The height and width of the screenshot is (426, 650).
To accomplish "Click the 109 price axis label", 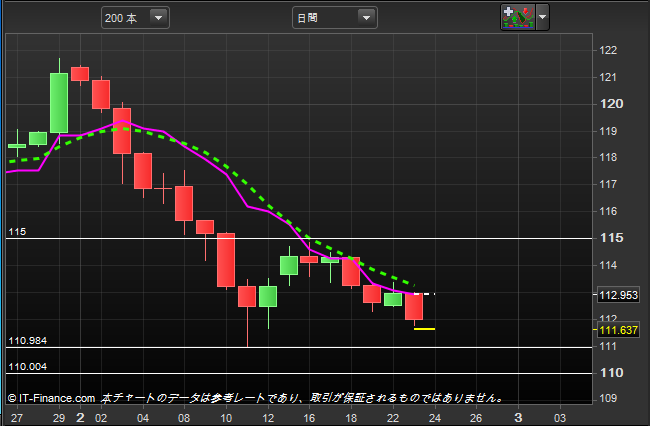I will 608,398.
